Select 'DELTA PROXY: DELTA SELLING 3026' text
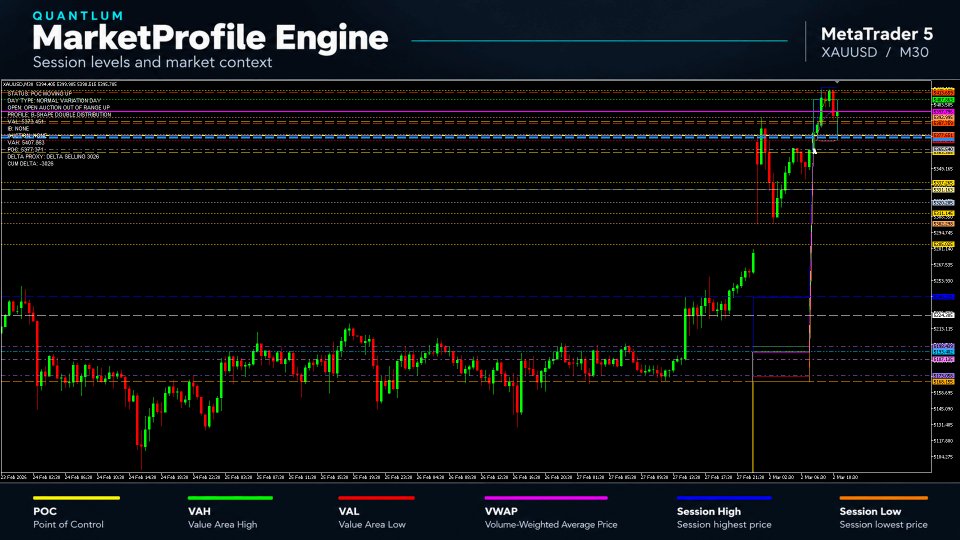This screenshot has height=540, width=960. (x=53, y=157)
